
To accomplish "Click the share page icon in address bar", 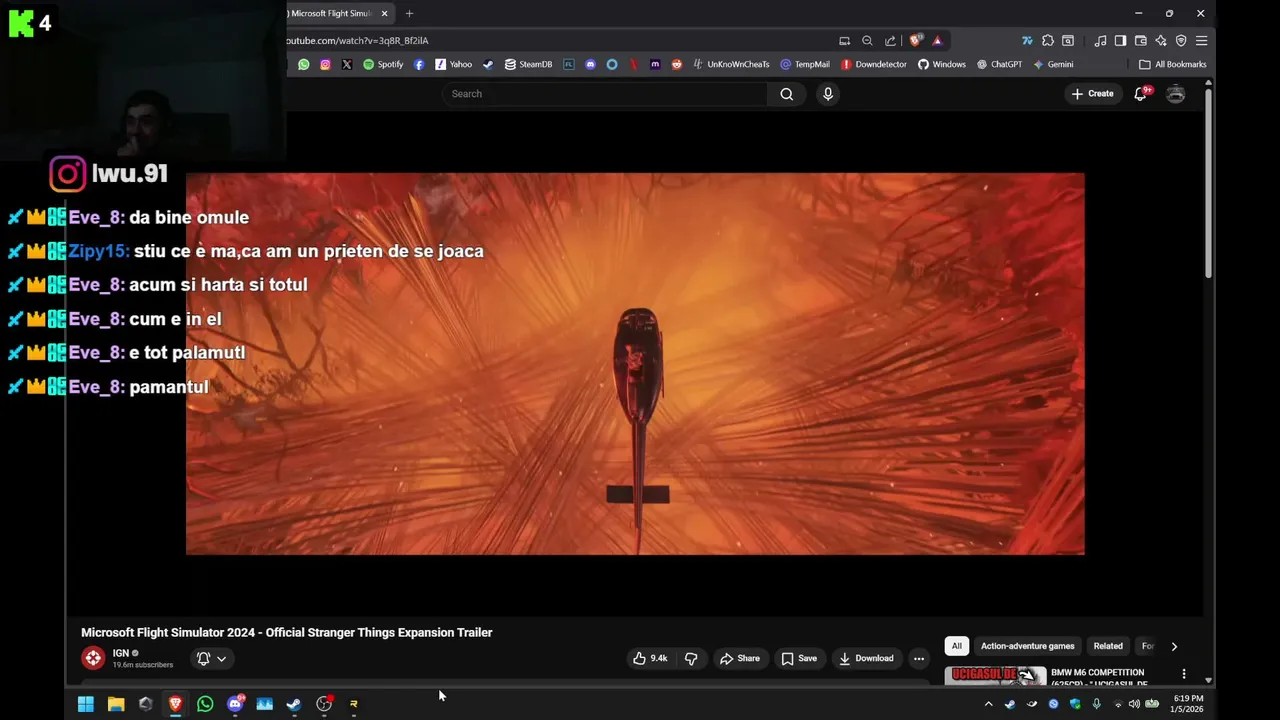I will click(x=890, y=41).
